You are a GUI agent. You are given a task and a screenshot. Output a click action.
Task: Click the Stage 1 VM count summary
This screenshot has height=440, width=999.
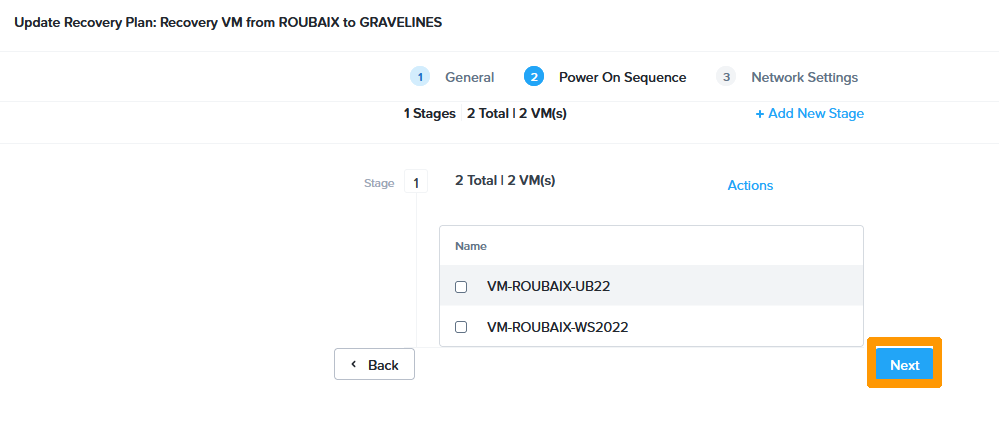505,181
